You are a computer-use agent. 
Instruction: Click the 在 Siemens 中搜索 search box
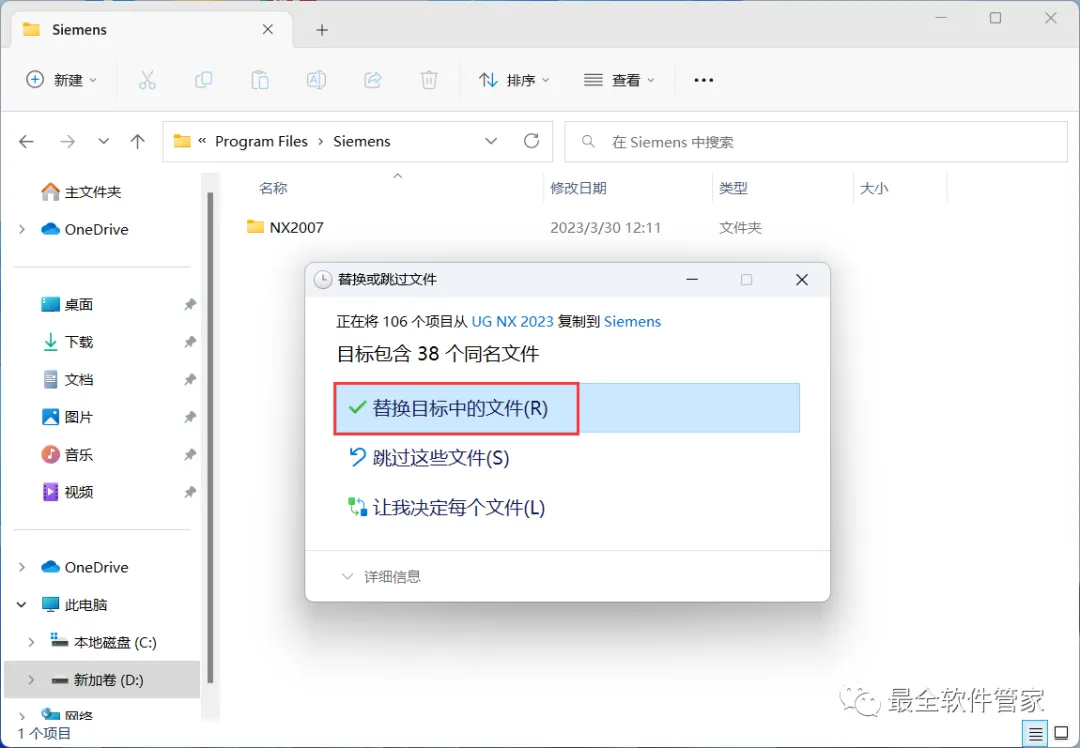pyautogui.click(x=816, y=142)
